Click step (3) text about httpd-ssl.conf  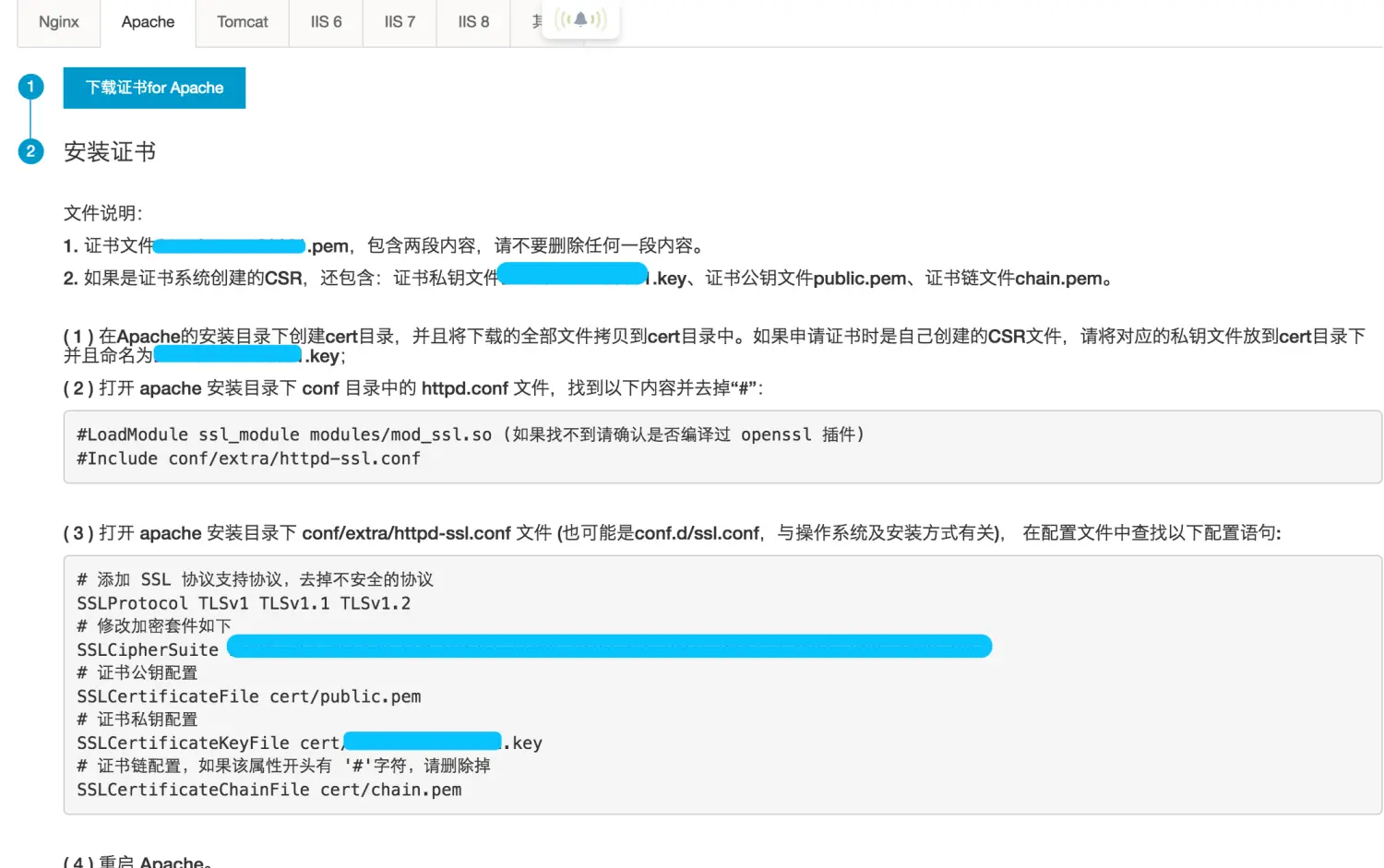pyautogui.click(x=672, y=533)
